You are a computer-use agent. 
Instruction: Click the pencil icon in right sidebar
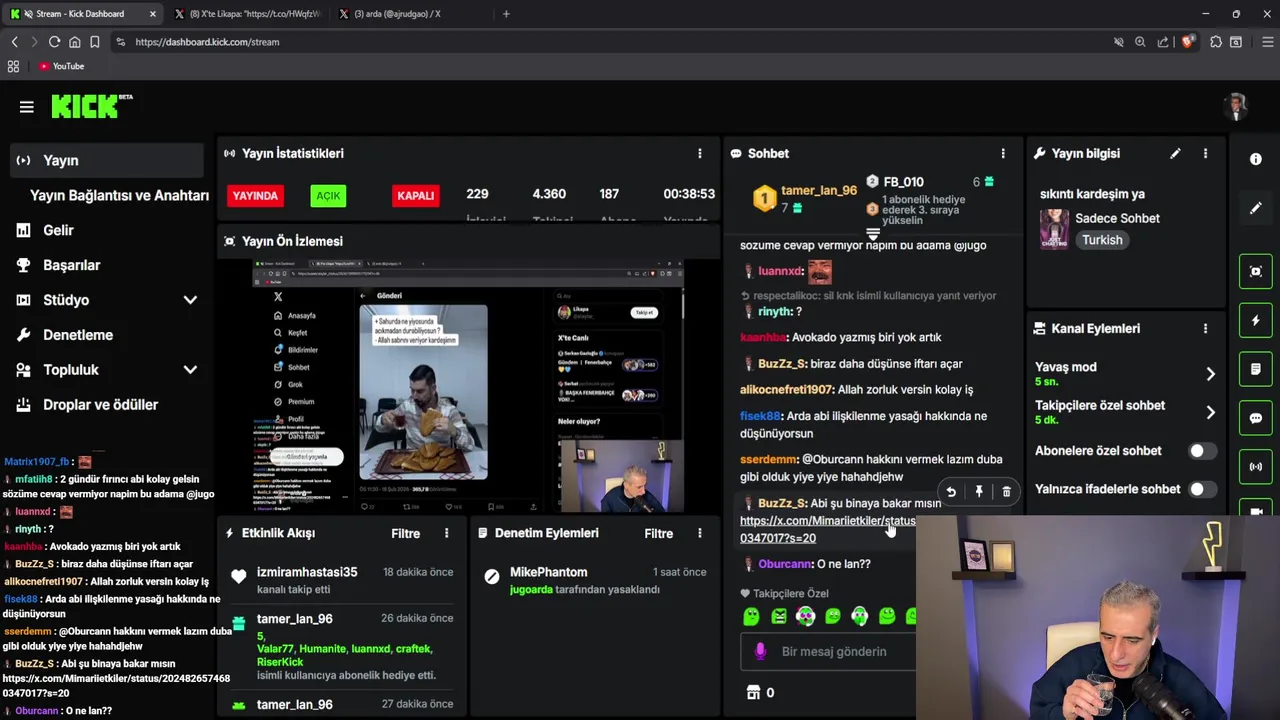1256,208
